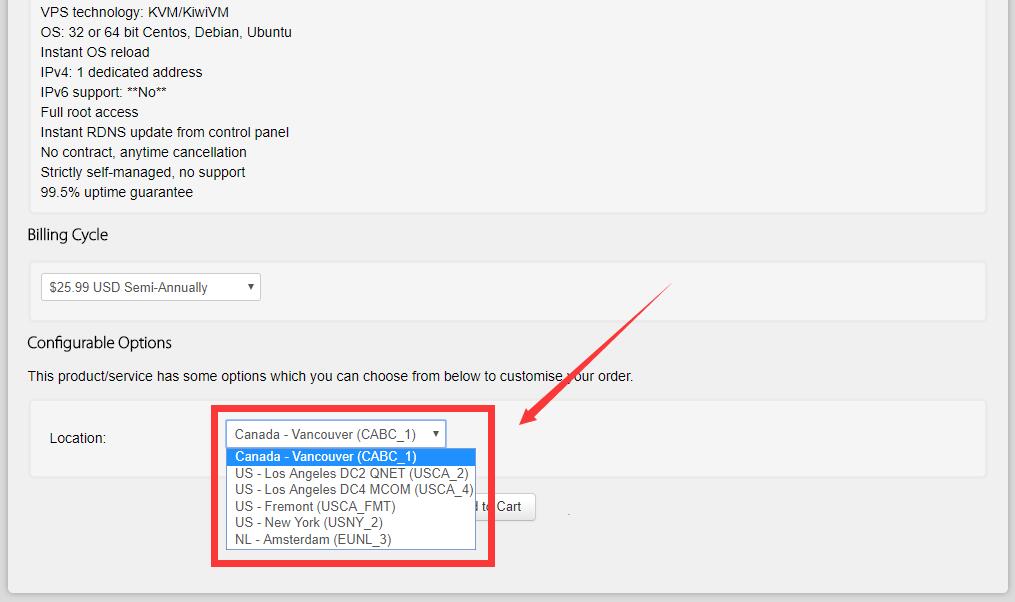This screenshot has height=602, width=1015.
Task: Click the 99.5% uptime guarantee line
Action: pyautogui.click(x=117, y=192)
